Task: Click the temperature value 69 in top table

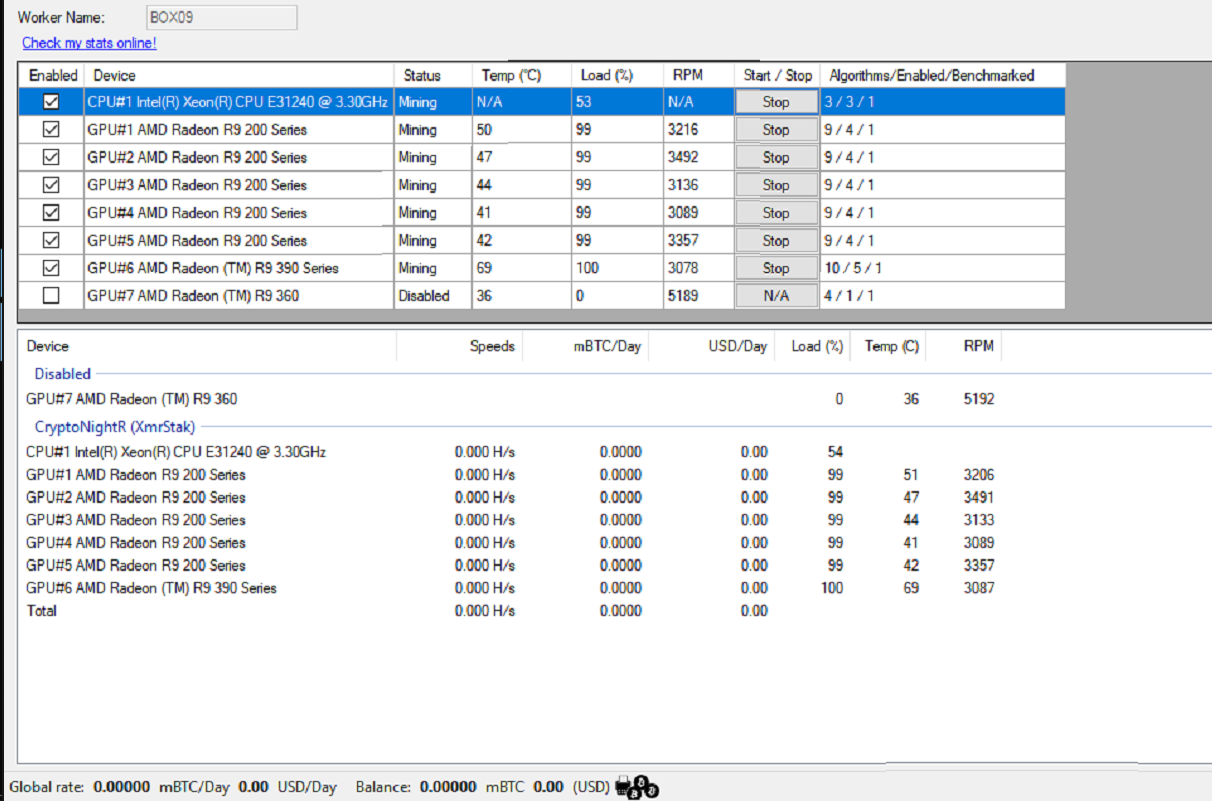Action: pyautogui.click(x=485, y=268)
